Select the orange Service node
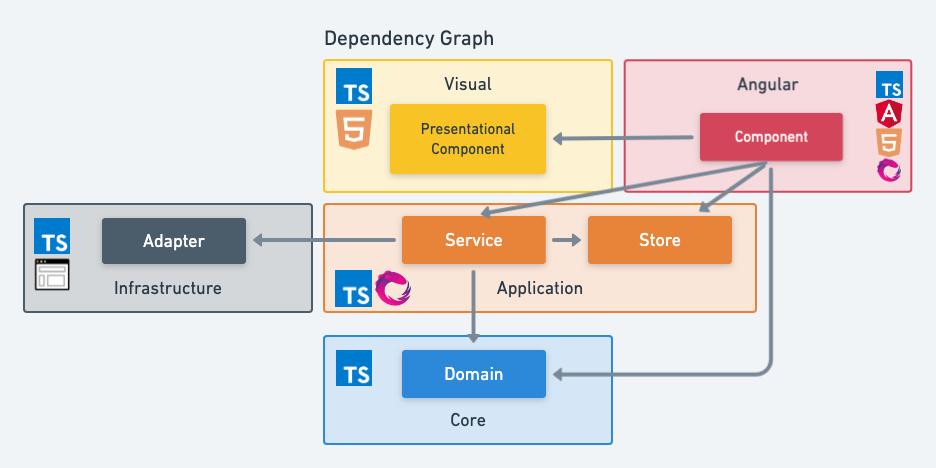 pyautogui.click(x=474, y=240)
